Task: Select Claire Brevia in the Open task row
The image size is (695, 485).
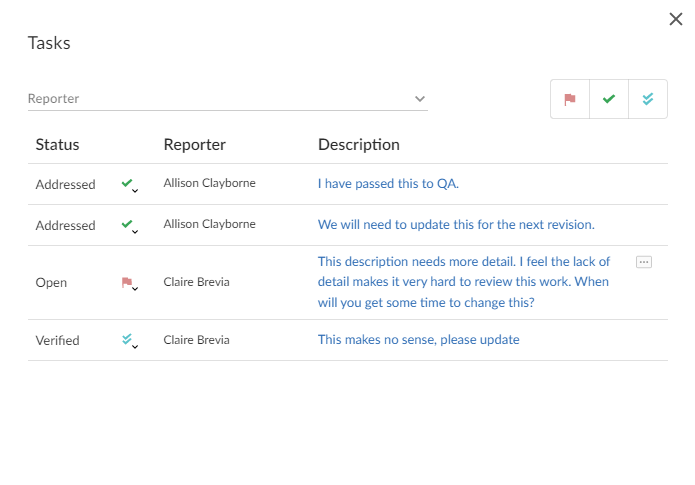Action: (x=196, y=282)
